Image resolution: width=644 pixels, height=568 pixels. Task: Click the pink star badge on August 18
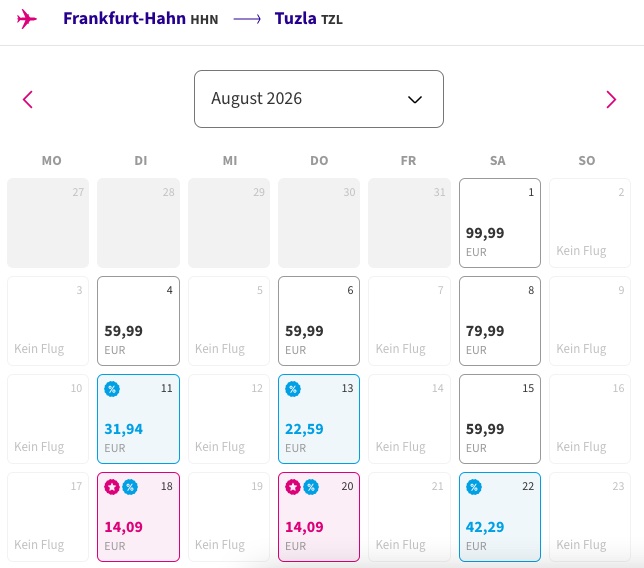[x=112, y=487]
